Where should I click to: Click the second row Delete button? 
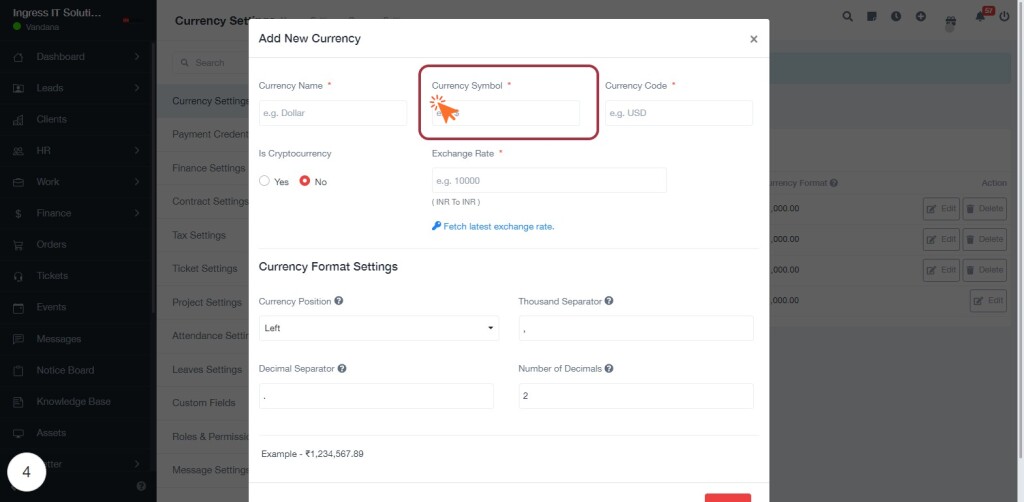984,239
